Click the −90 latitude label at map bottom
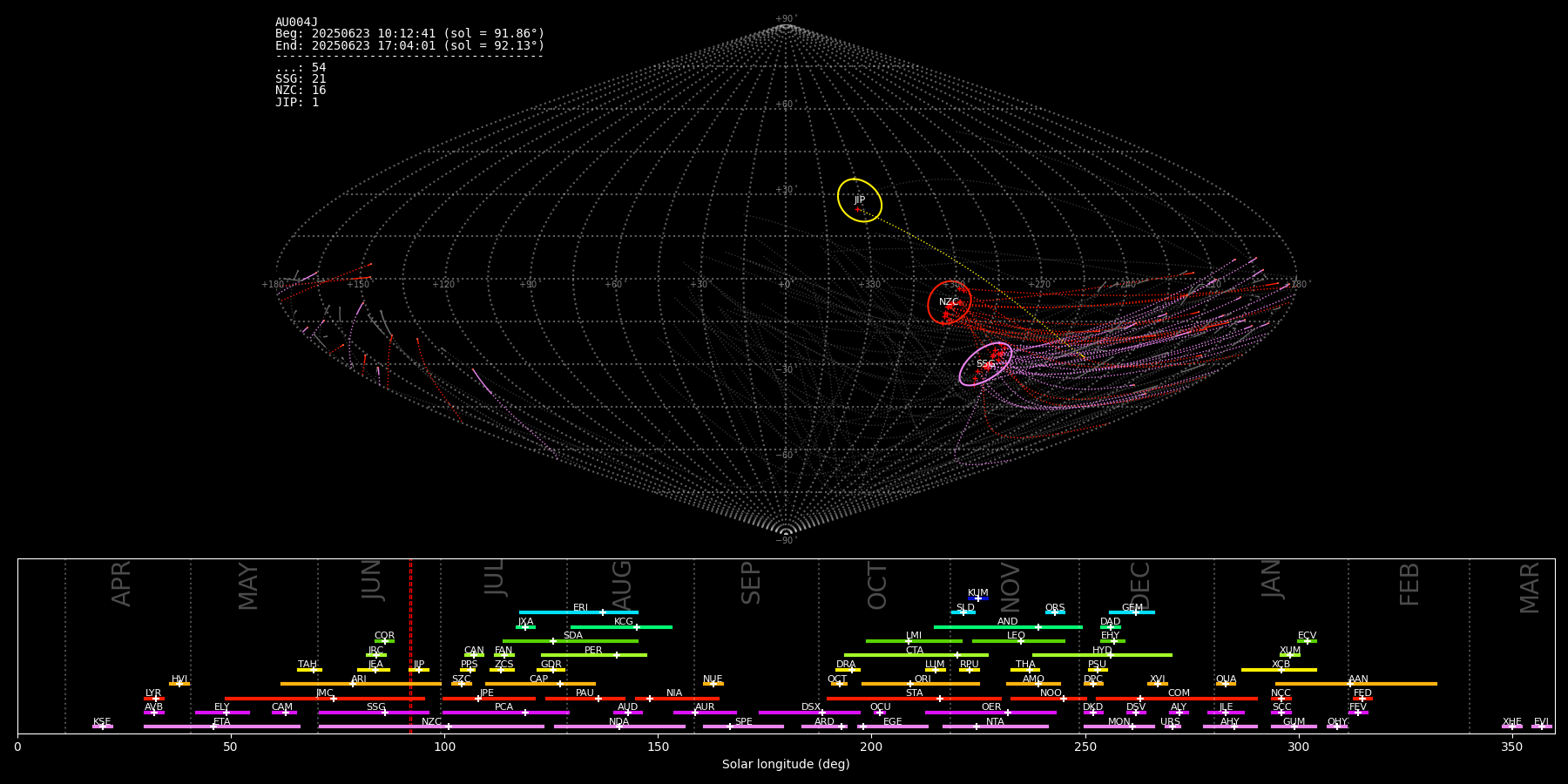 click(x=785, y=541)
